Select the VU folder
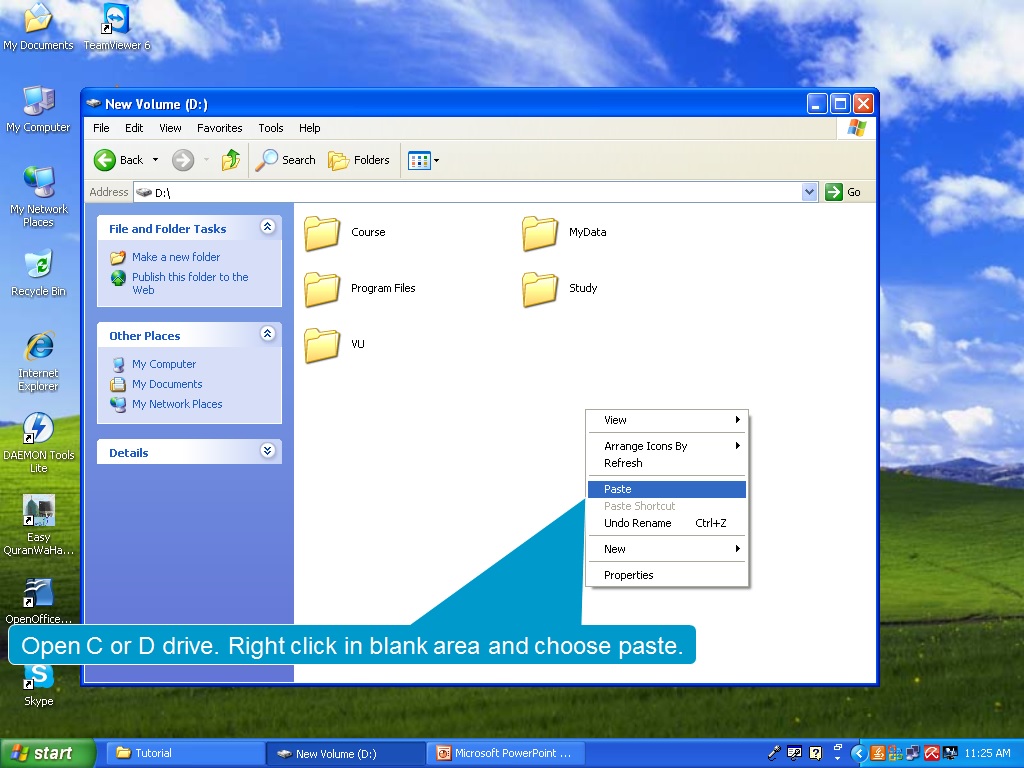Screen dimensions: 1024x768 click(334, 344)
